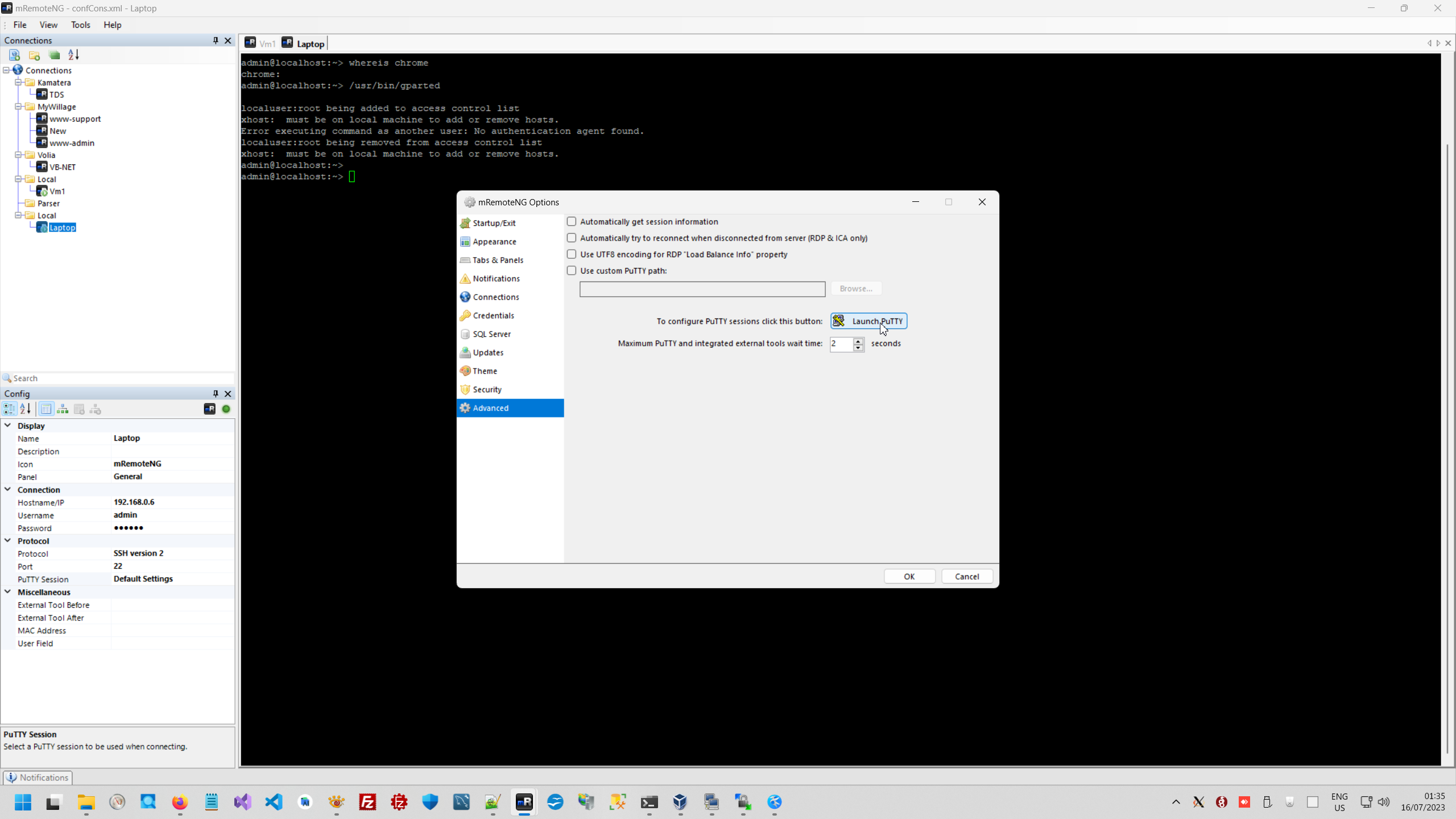Screen dimensions: 1456x819
Task: Create a new connection file
Action: [14, 55]
